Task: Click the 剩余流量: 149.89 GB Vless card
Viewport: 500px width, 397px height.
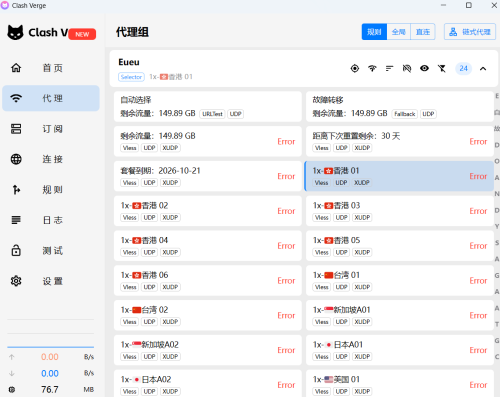Action: tap(207, 142)
